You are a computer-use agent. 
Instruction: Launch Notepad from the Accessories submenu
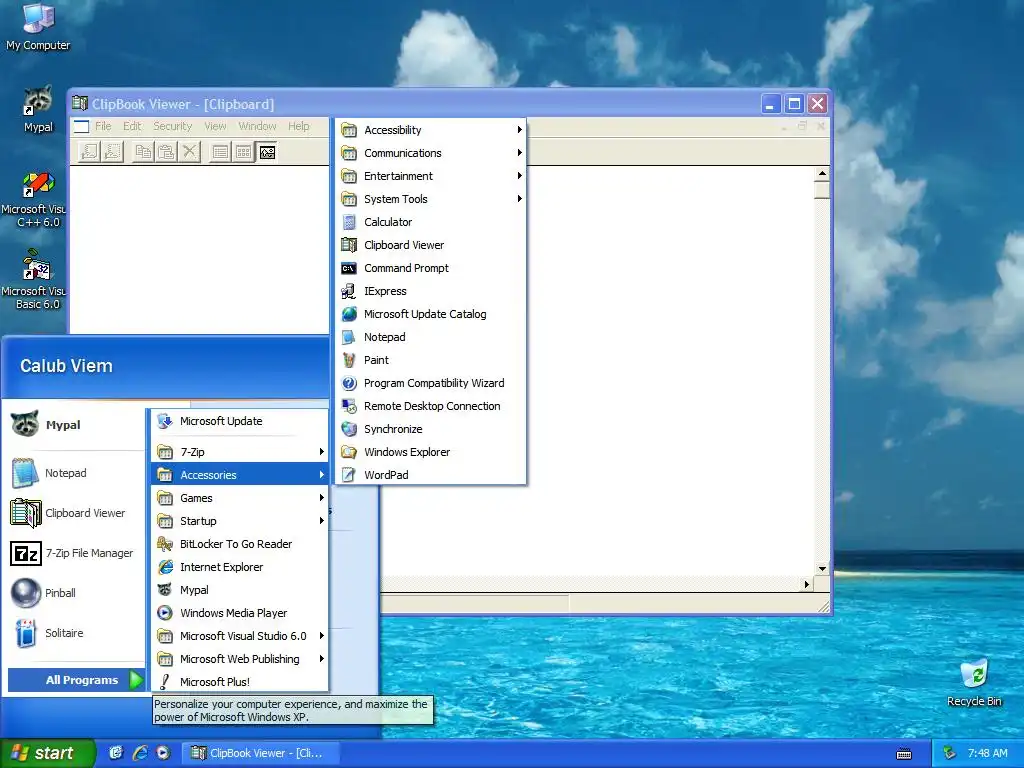pyautogui.click(x=430, y=337)
